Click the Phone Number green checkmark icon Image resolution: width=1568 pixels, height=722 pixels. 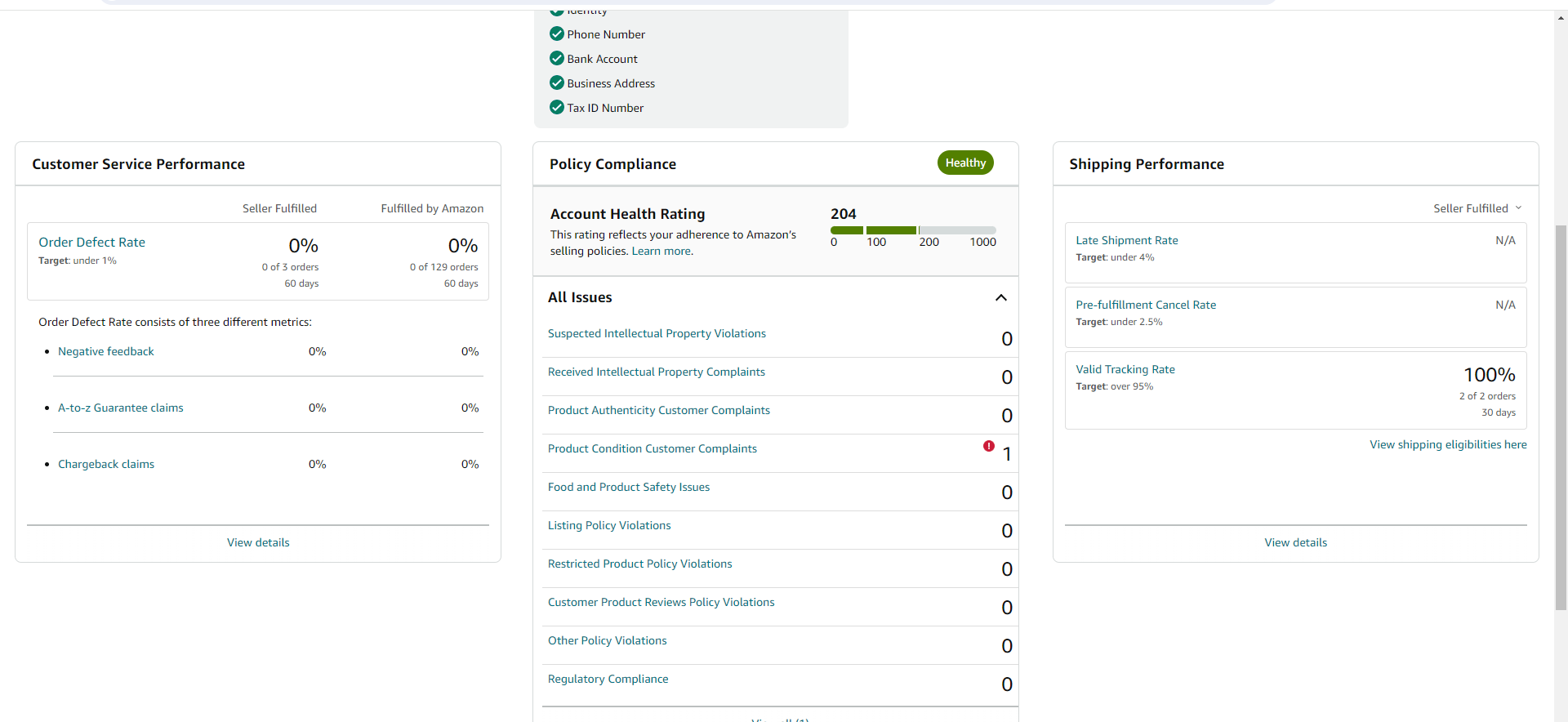557,33
